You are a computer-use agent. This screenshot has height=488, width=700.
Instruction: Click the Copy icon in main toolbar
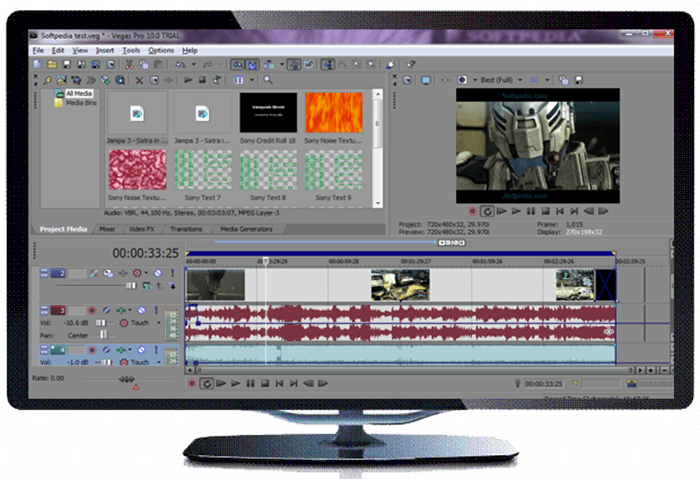[x=143, y=64]
